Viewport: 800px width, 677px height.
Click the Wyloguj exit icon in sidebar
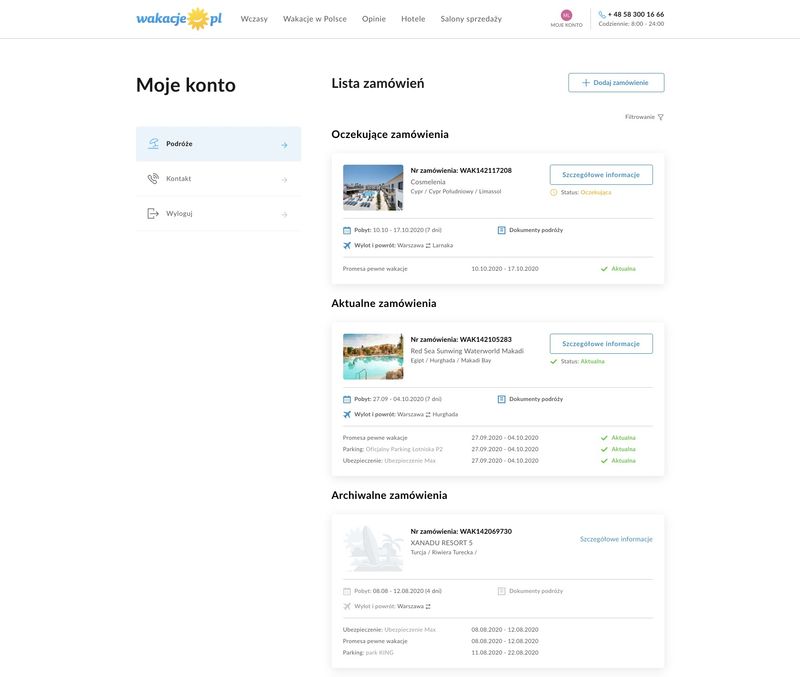[x=153, y=214]
